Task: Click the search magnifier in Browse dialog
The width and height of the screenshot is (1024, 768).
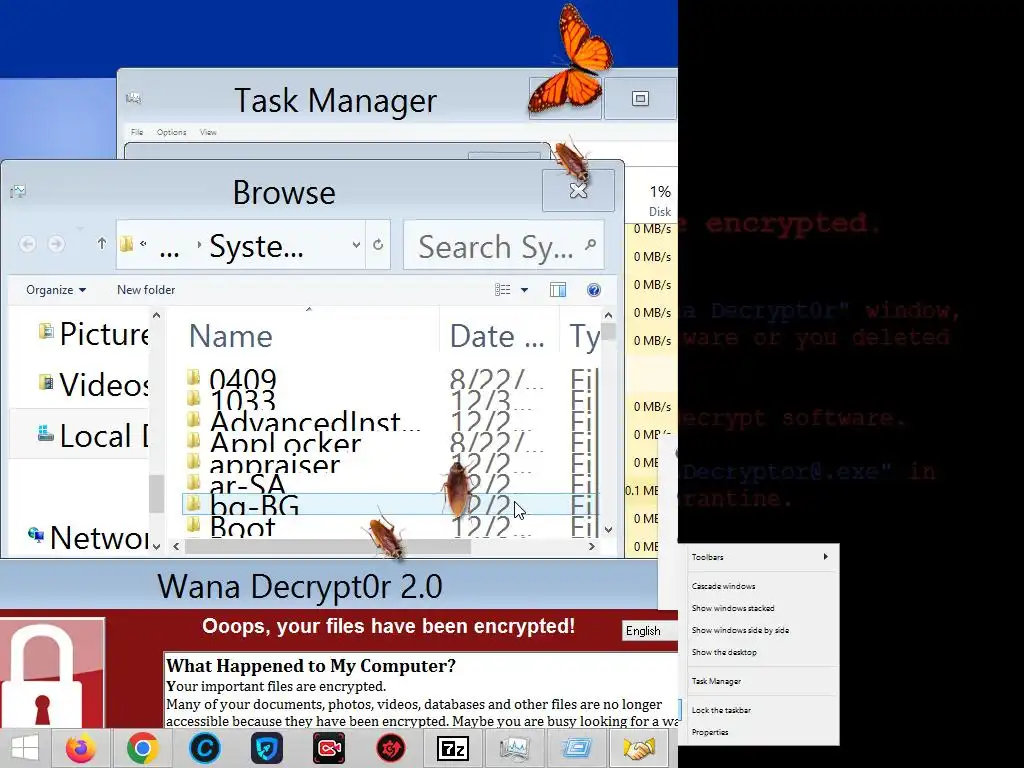Action: 590,245
